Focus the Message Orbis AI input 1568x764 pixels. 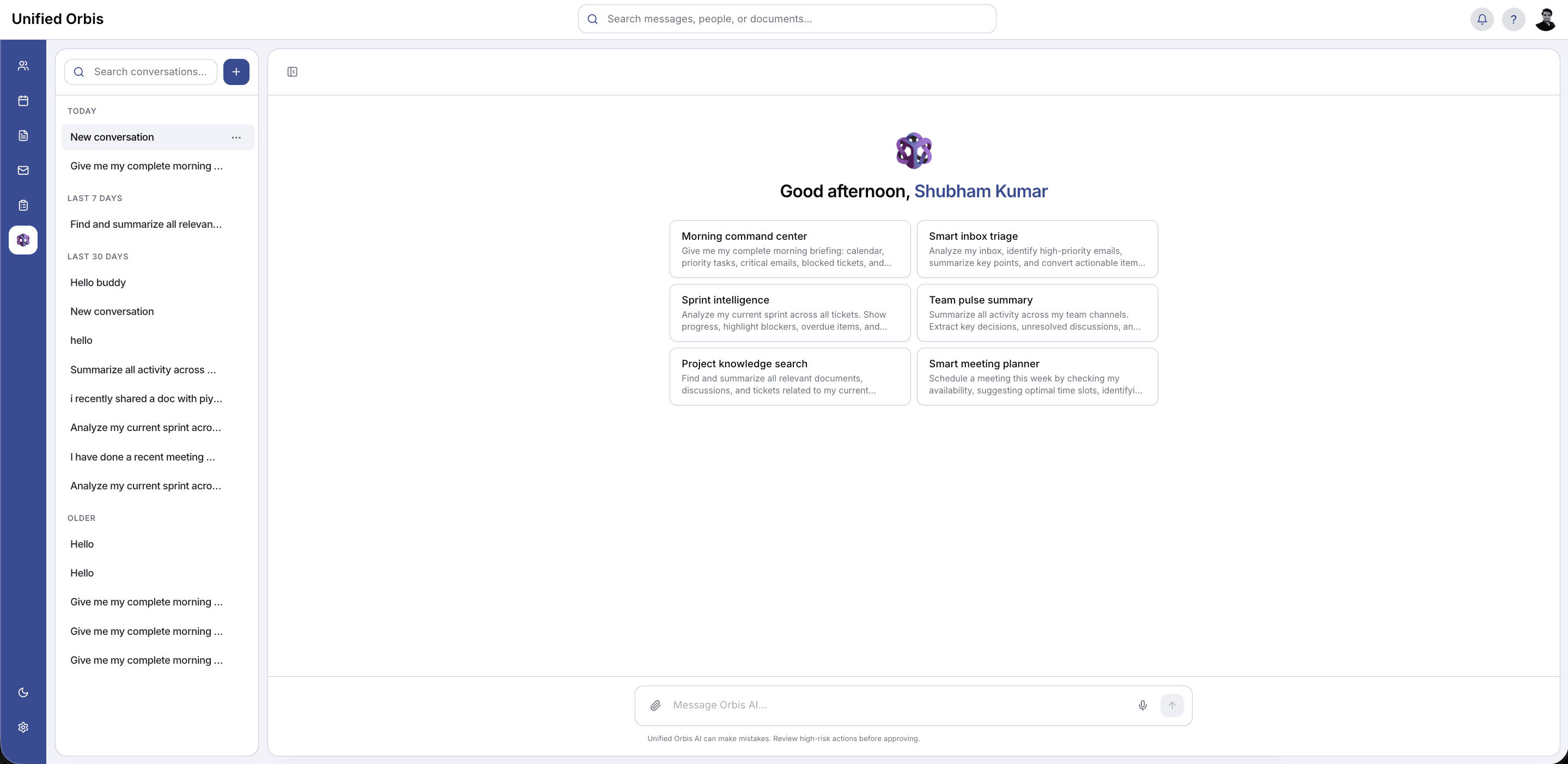pos(898,705)
